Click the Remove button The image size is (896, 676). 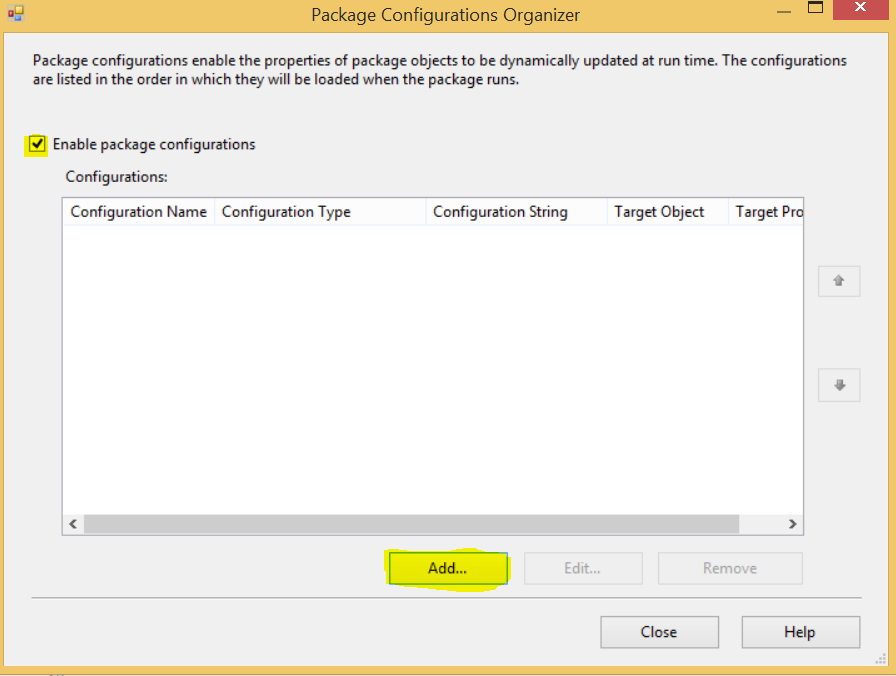(x=729, y=567)
